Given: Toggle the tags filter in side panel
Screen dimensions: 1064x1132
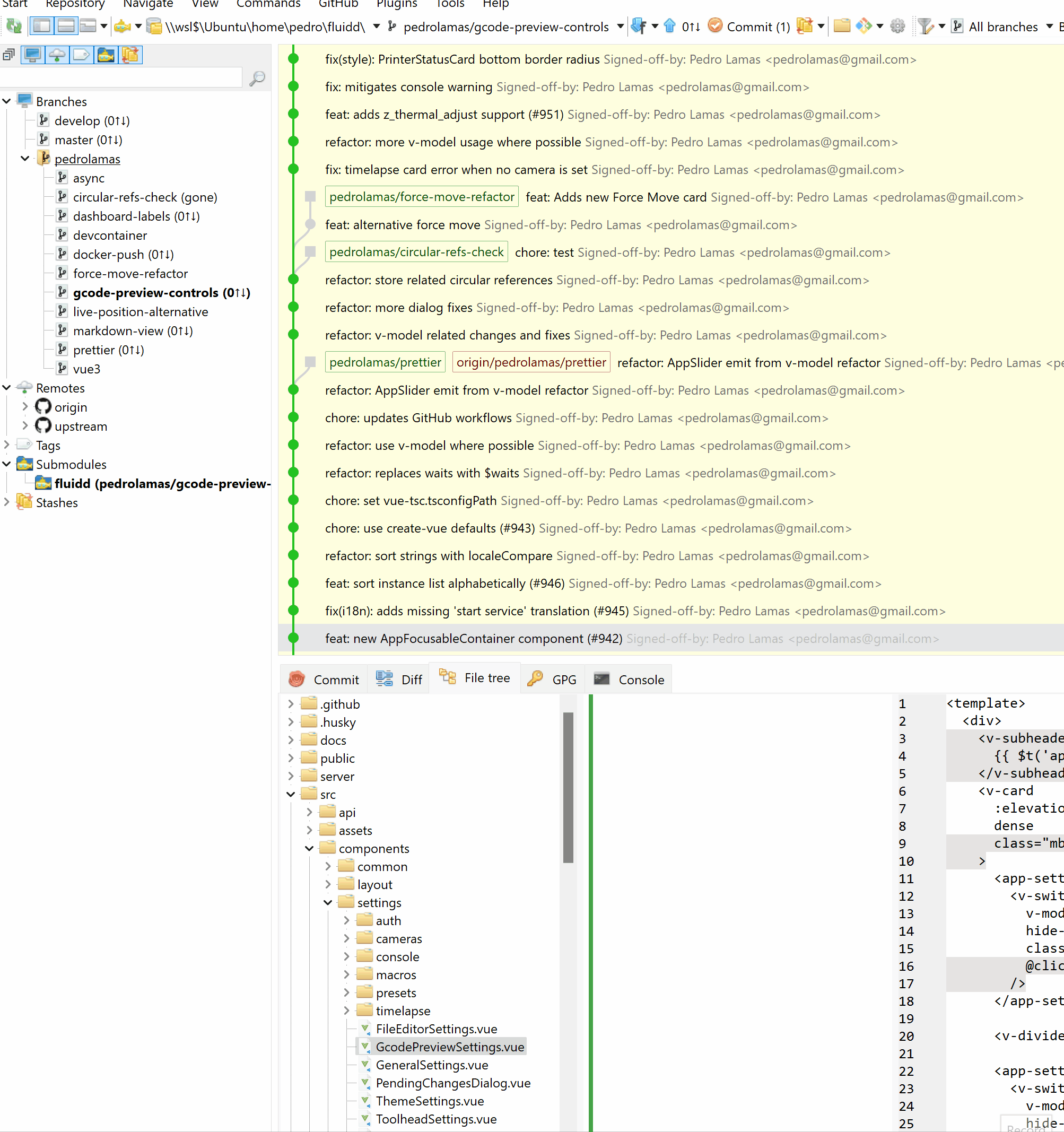Looking at the screenshot, I should (x=81, y=55).
